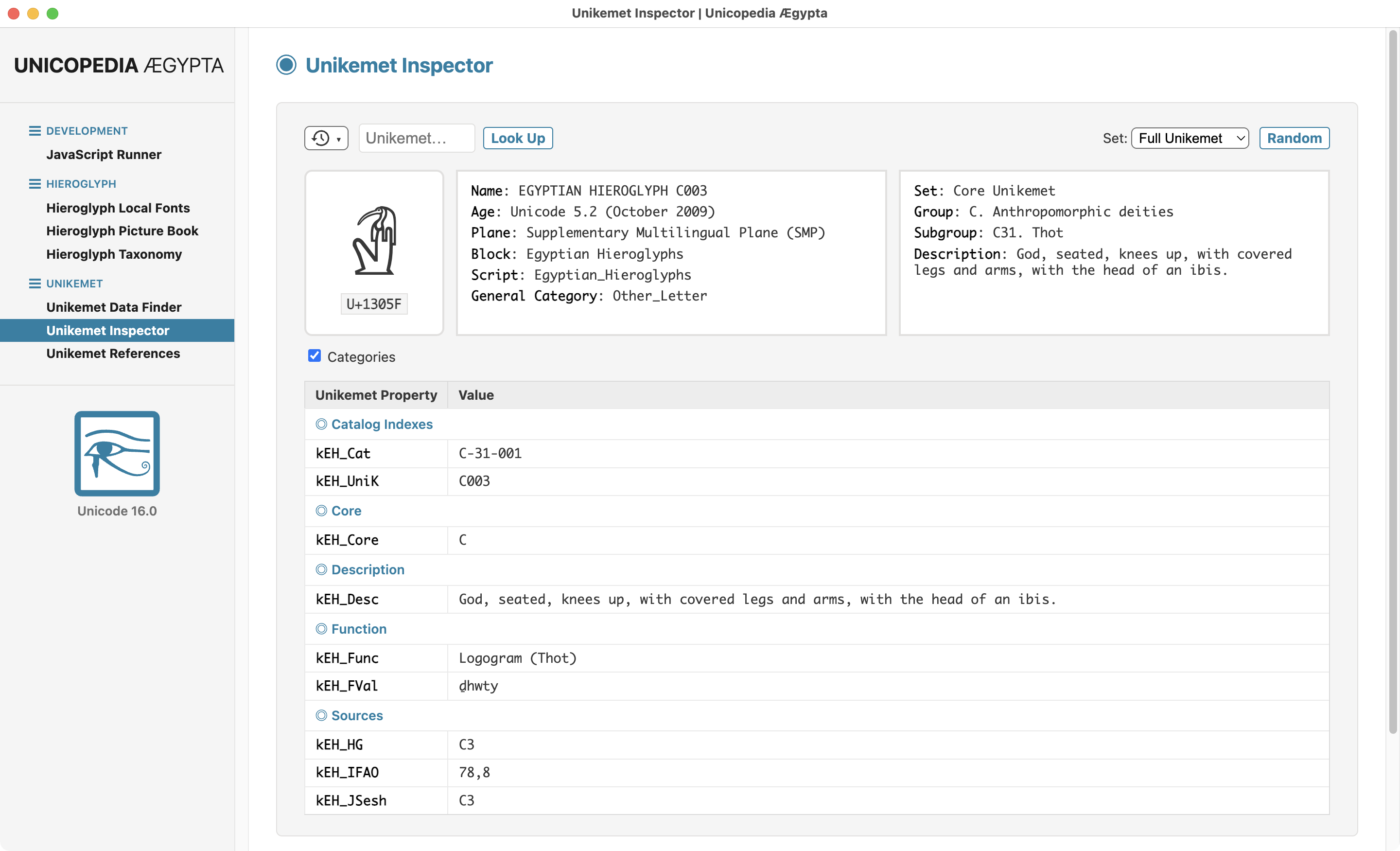Image resolution: width=1400 pixels, height=851 pixels.
Task: Click the Description category circle icon
Action: 321,569
